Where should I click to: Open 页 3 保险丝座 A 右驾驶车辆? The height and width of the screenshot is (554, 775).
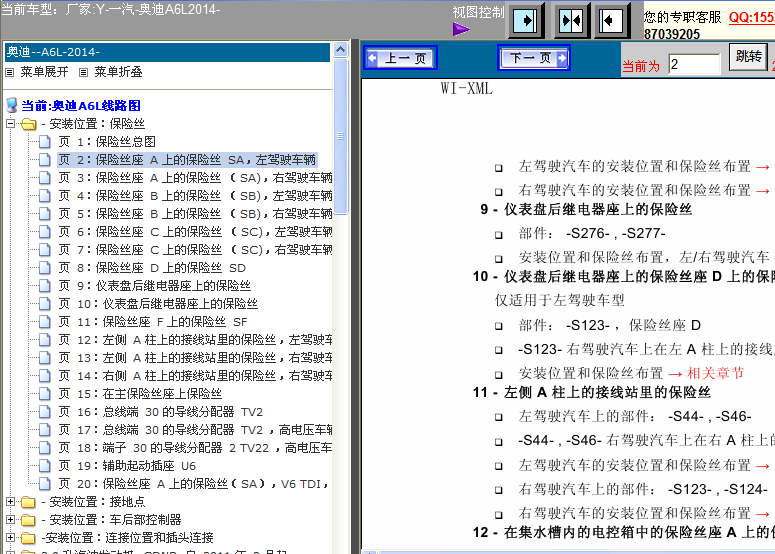click(195, 178)
